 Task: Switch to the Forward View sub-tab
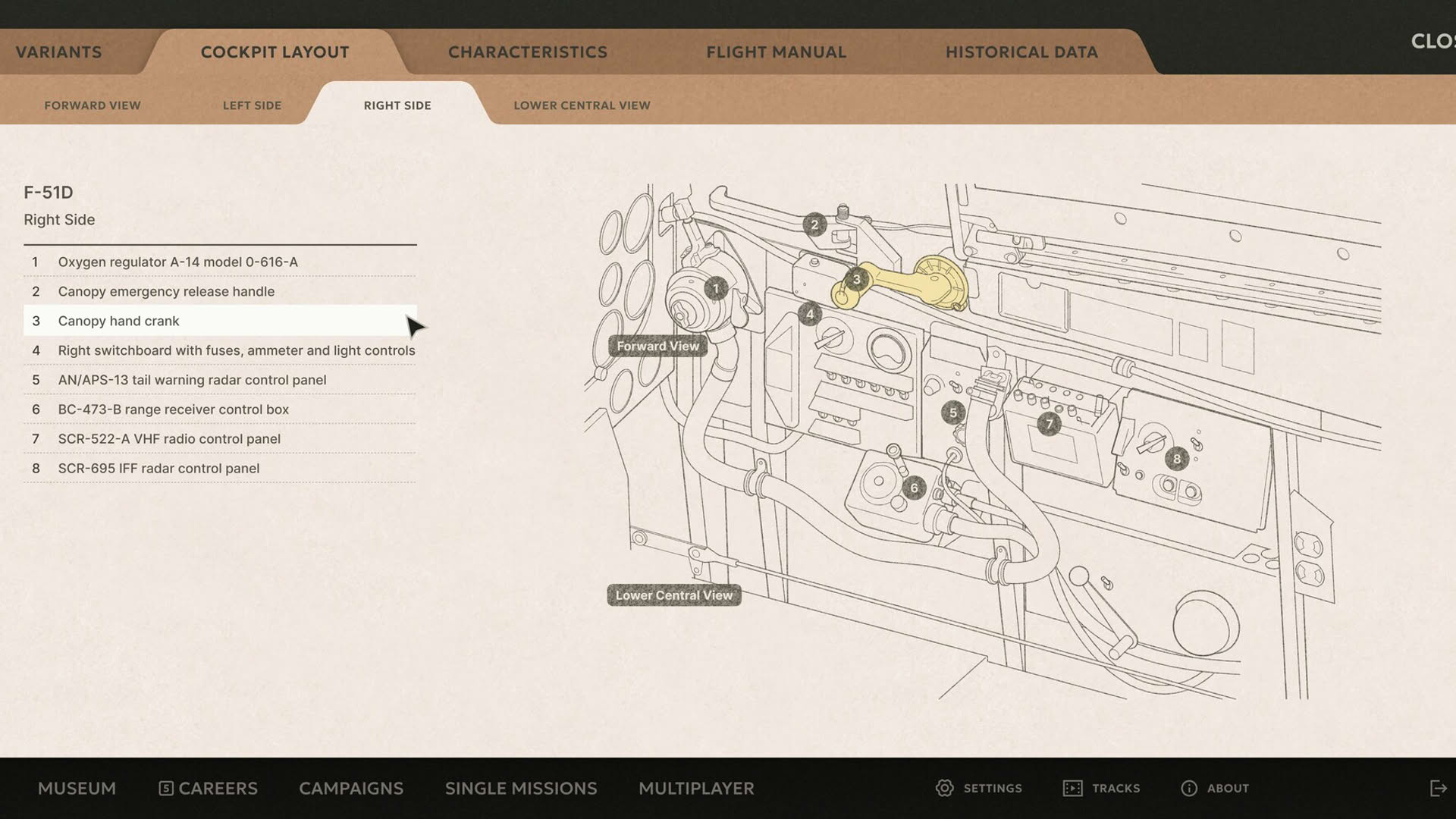click(93, 105)
